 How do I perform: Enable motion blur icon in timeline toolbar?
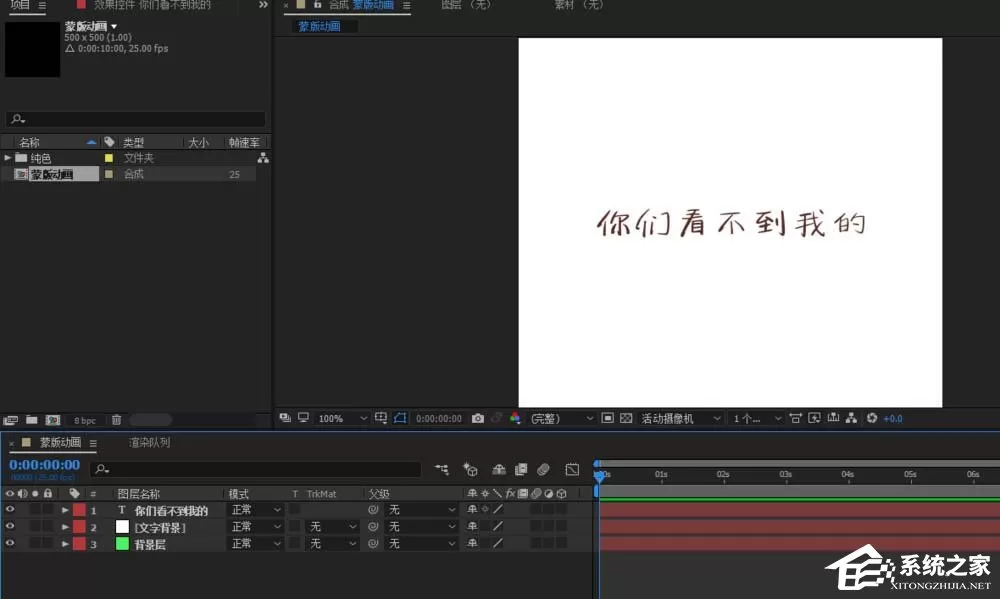tap(543, 470)
